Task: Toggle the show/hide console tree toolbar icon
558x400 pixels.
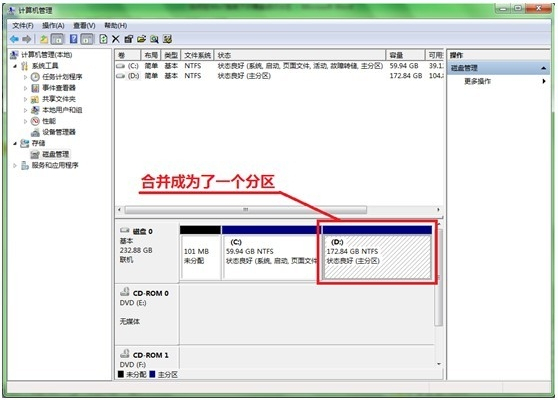Action: tap(58, 39)
